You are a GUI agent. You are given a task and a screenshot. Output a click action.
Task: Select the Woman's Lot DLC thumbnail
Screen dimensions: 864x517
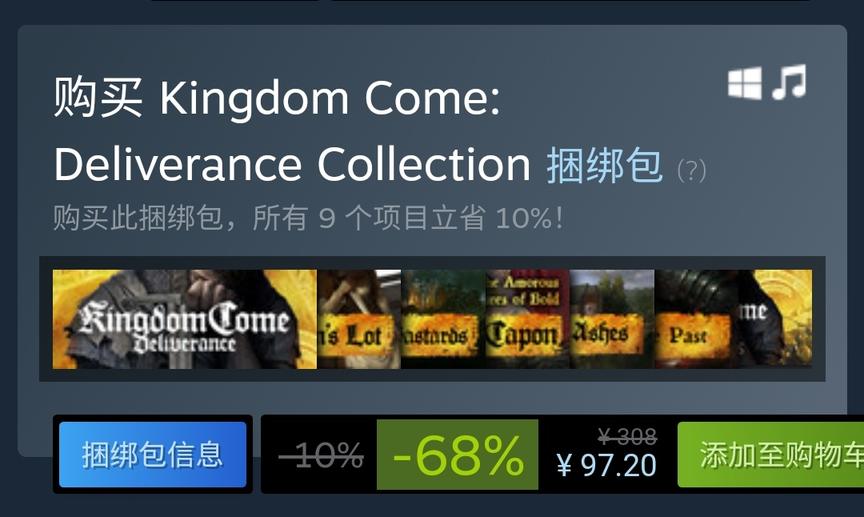(x=359, y=319)
